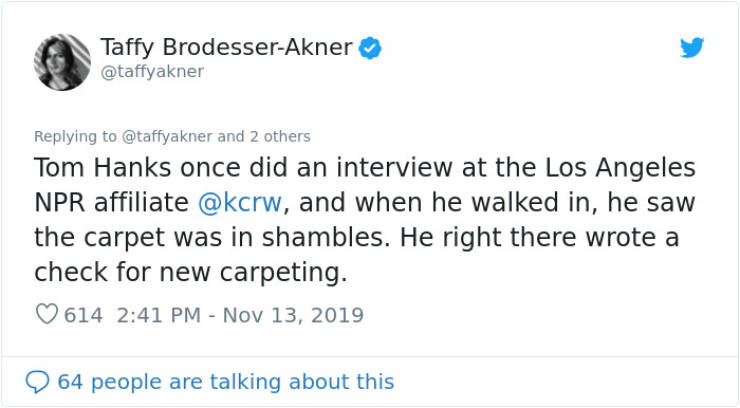740x408 pixels.
Task: Click the @taffyakner handle below the name
Action: coord(152,72)
